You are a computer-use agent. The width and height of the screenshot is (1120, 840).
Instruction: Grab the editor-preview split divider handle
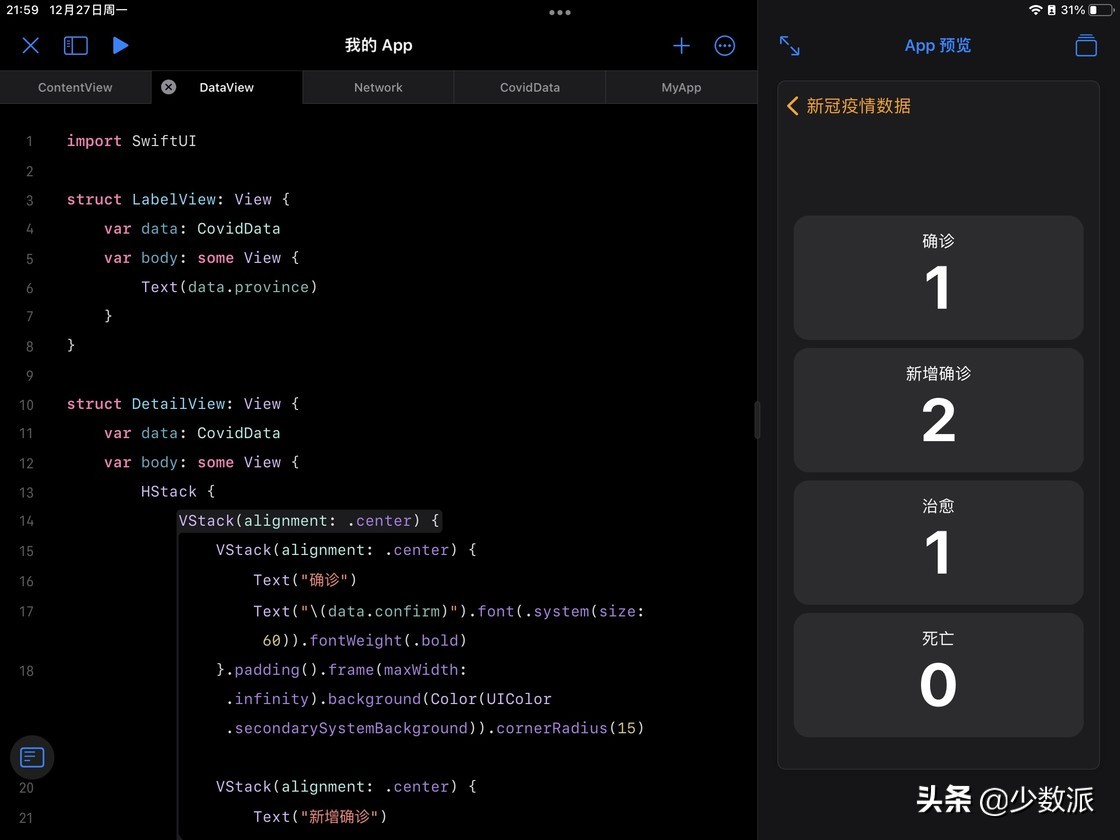pos(757,420)
